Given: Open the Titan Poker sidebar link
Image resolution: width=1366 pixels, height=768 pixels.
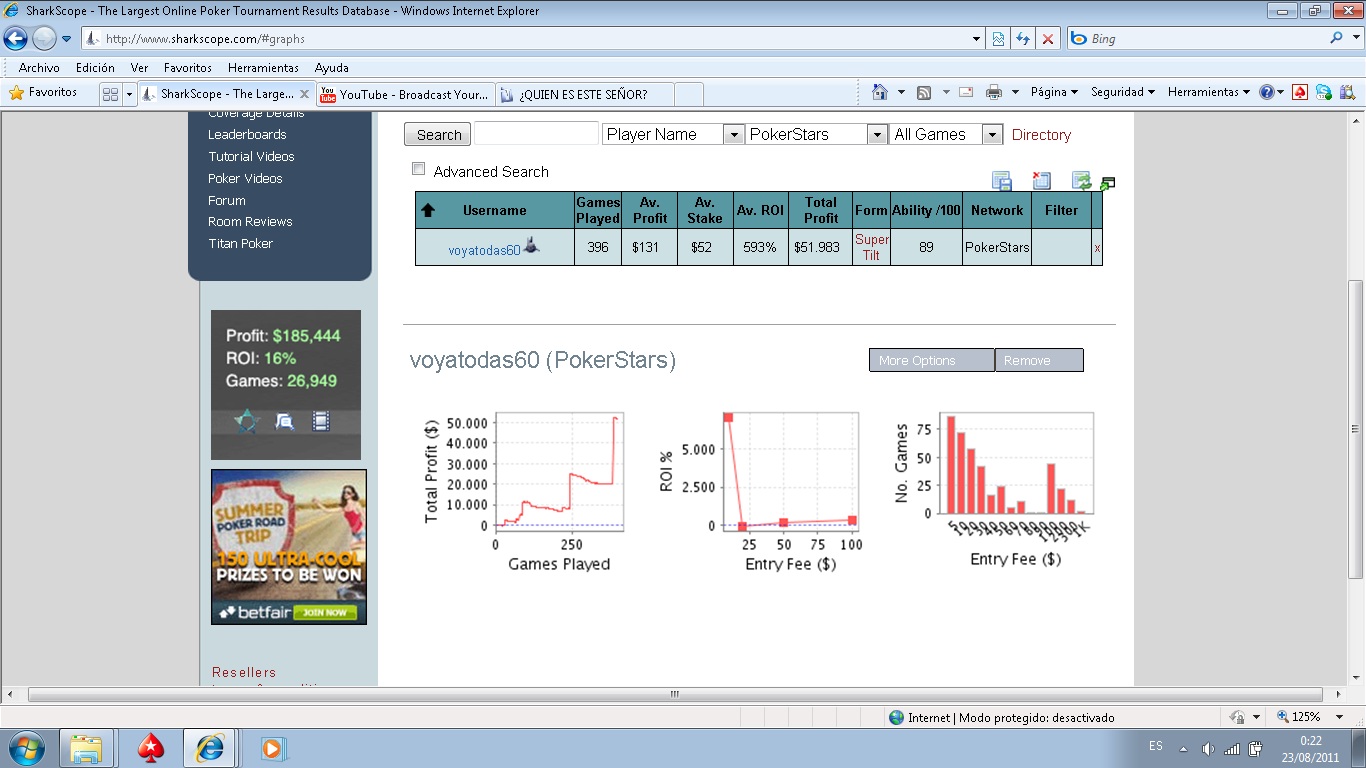Looking at the screenshot, I should (240, 243).
